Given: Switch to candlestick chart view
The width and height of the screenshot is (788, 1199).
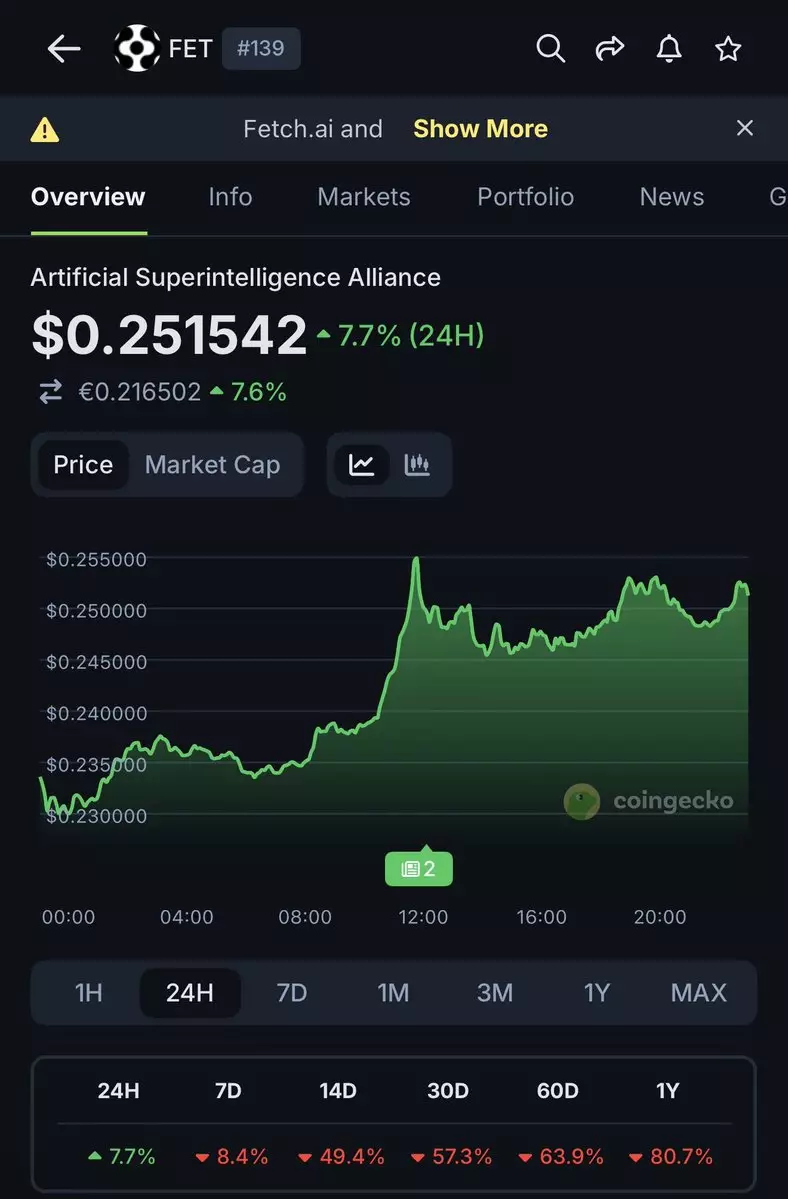Looking at the screenshot, I should (x=417, y=465).
